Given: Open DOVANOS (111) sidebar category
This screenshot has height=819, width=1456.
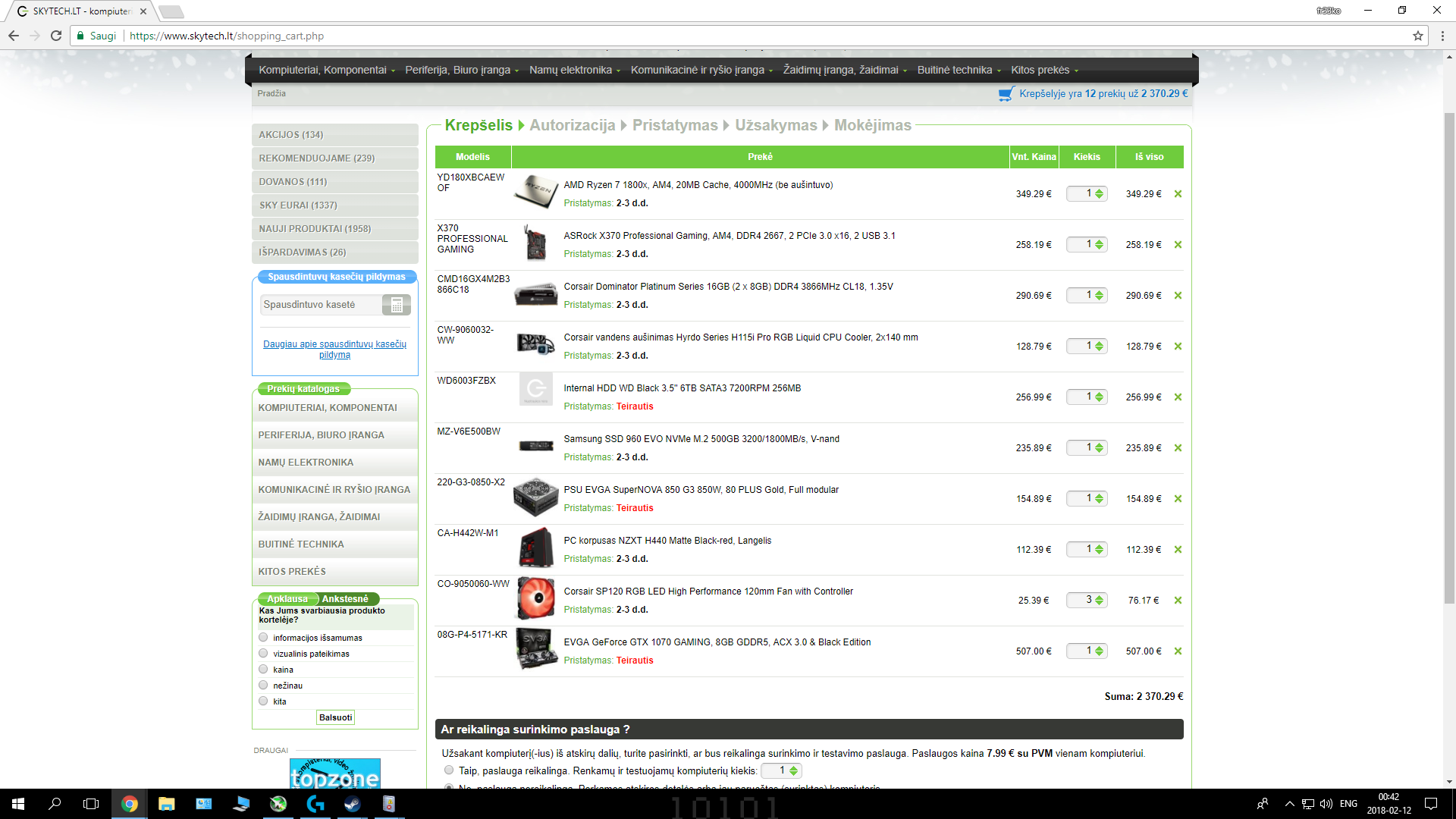Looking at the screenshot, I should [x=334, y=182].
